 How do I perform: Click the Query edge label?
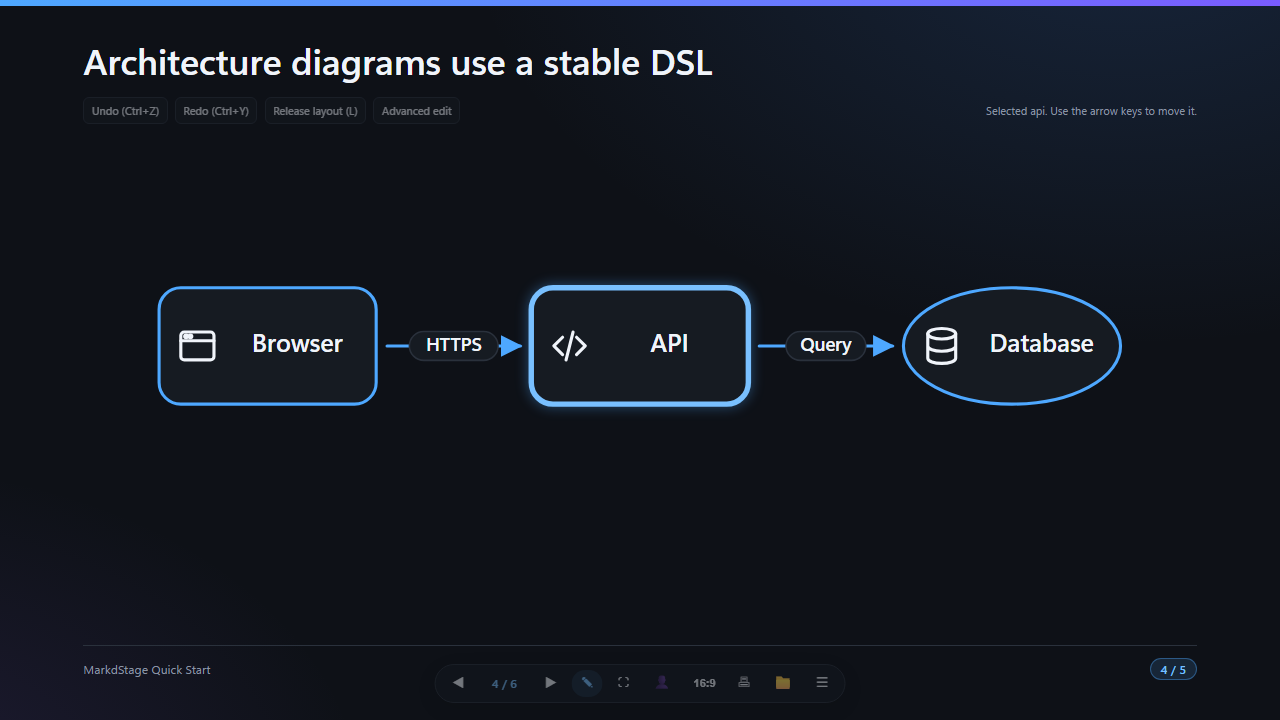tap(826, 345)
